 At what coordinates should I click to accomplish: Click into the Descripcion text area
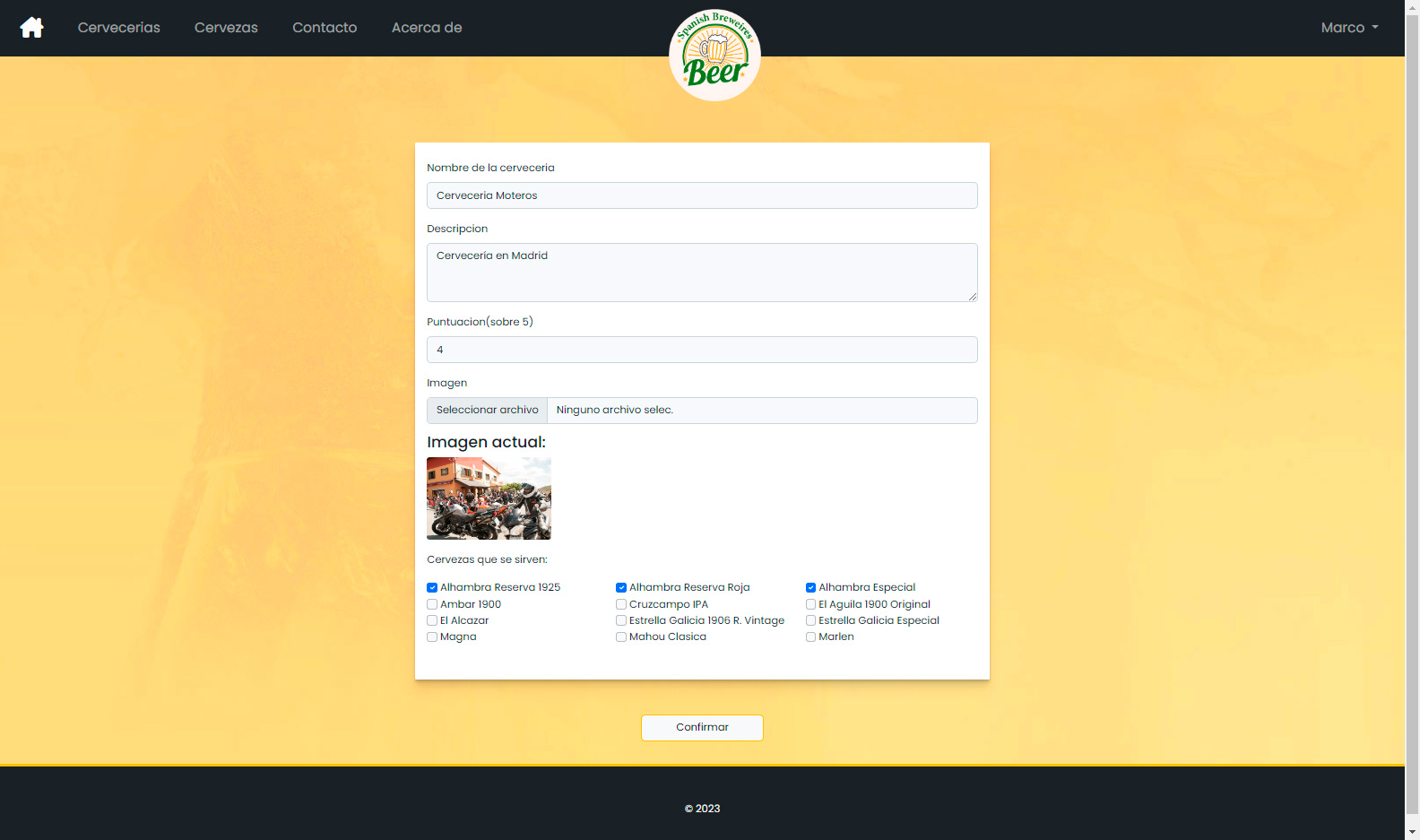point(702,273)
